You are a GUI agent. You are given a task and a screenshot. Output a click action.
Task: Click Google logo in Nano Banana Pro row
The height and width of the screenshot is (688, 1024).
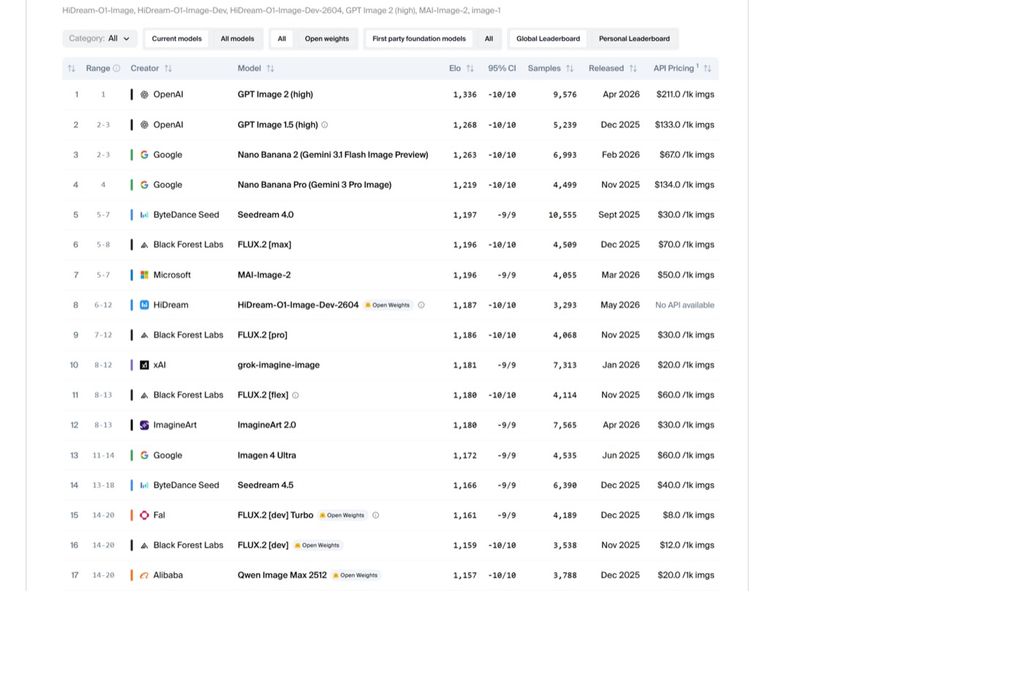(144, 185)
